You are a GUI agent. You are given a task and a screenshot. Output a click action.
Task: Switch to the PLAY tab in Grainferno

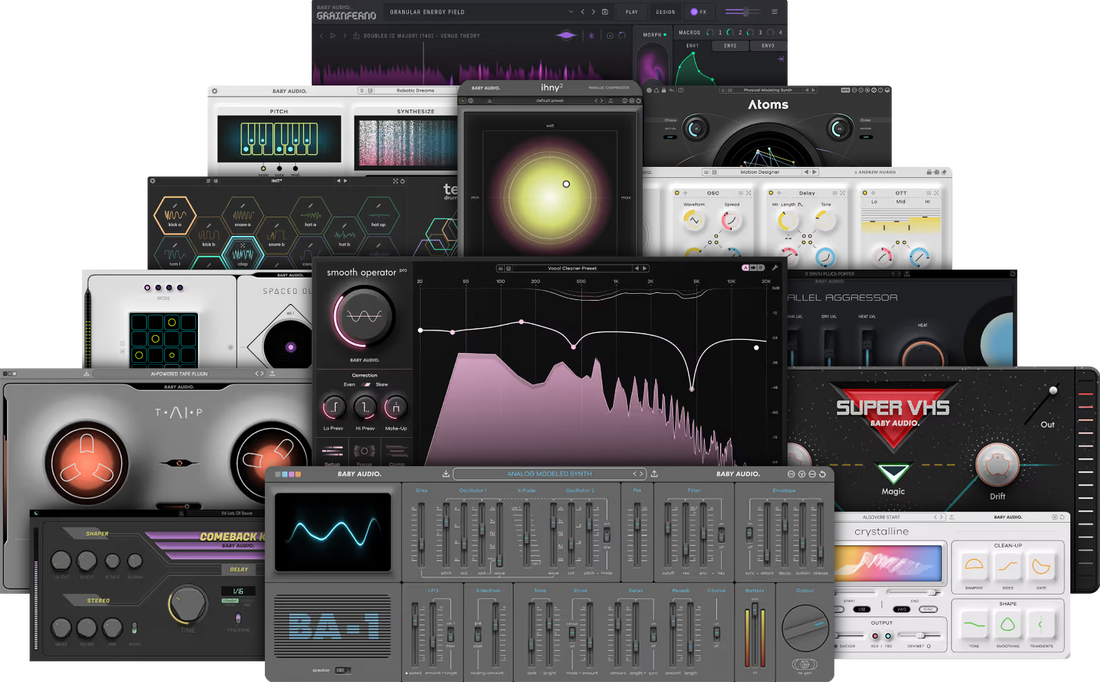point(632,12)
